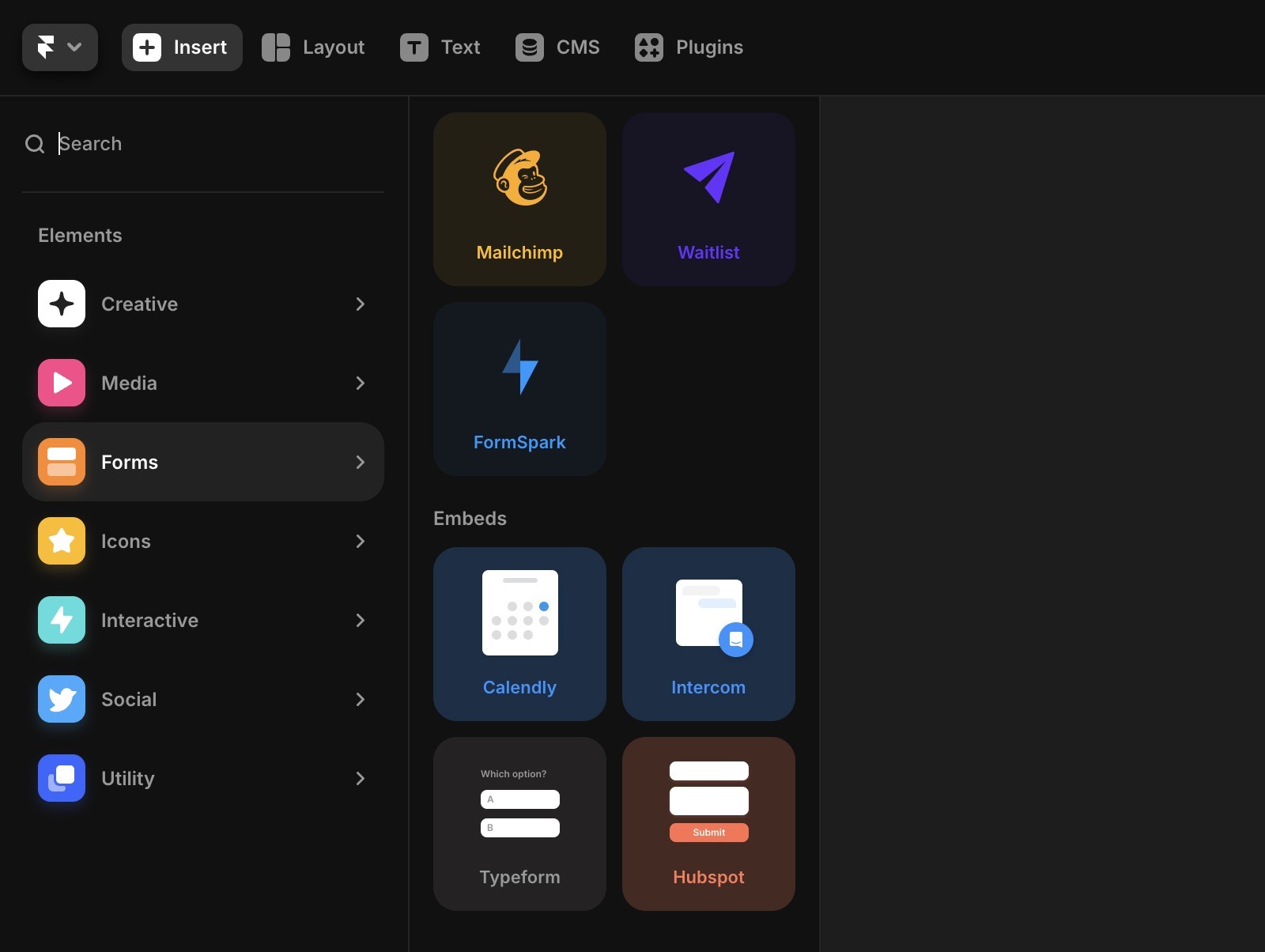Click the Calendly calendar thumbnail
1265x952 pixels.
[x=520, y=613]
